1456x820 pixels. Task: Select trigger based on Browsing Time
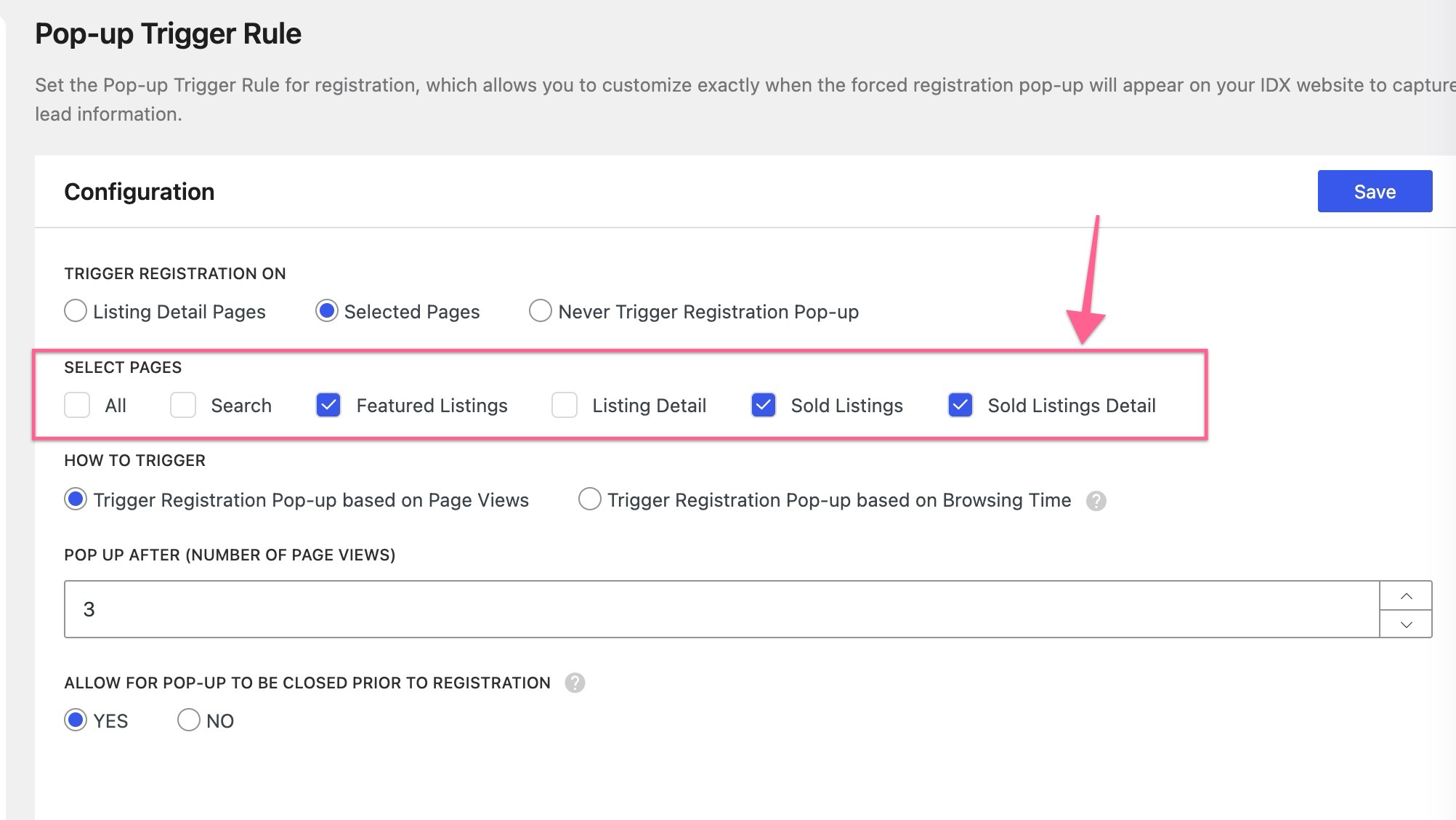pyautogui.click(x=590, y=499)
